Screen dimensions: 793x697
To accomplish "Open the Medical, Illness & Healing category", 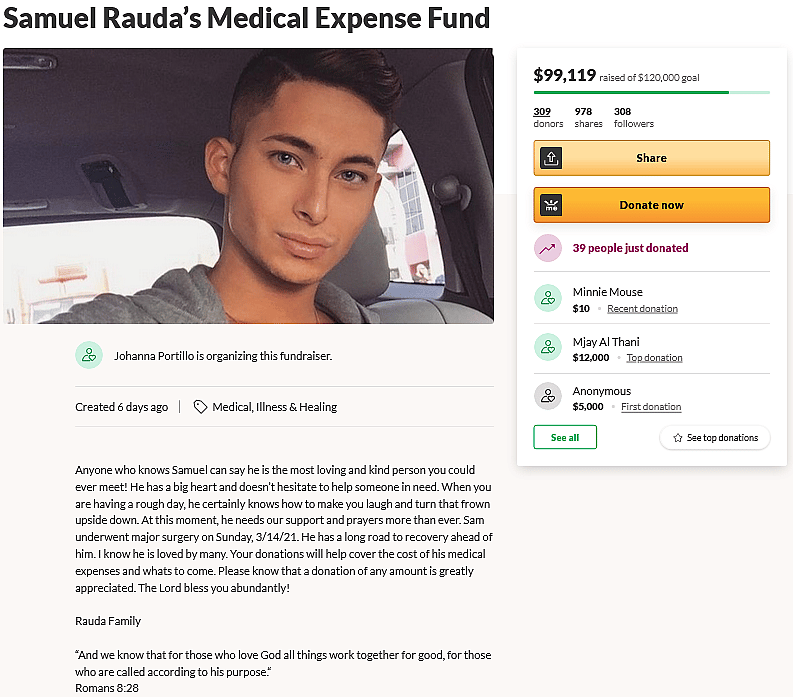I will click(x=274, y=407).
